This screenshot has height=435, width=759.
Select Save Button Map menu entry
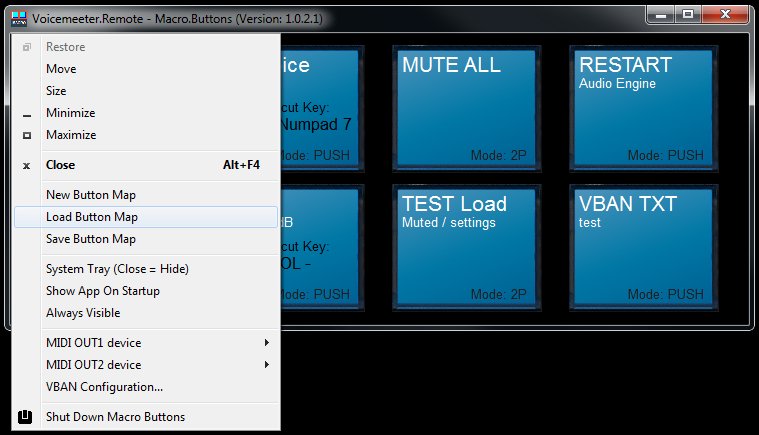pyautogui.click(x=91, y=239)
